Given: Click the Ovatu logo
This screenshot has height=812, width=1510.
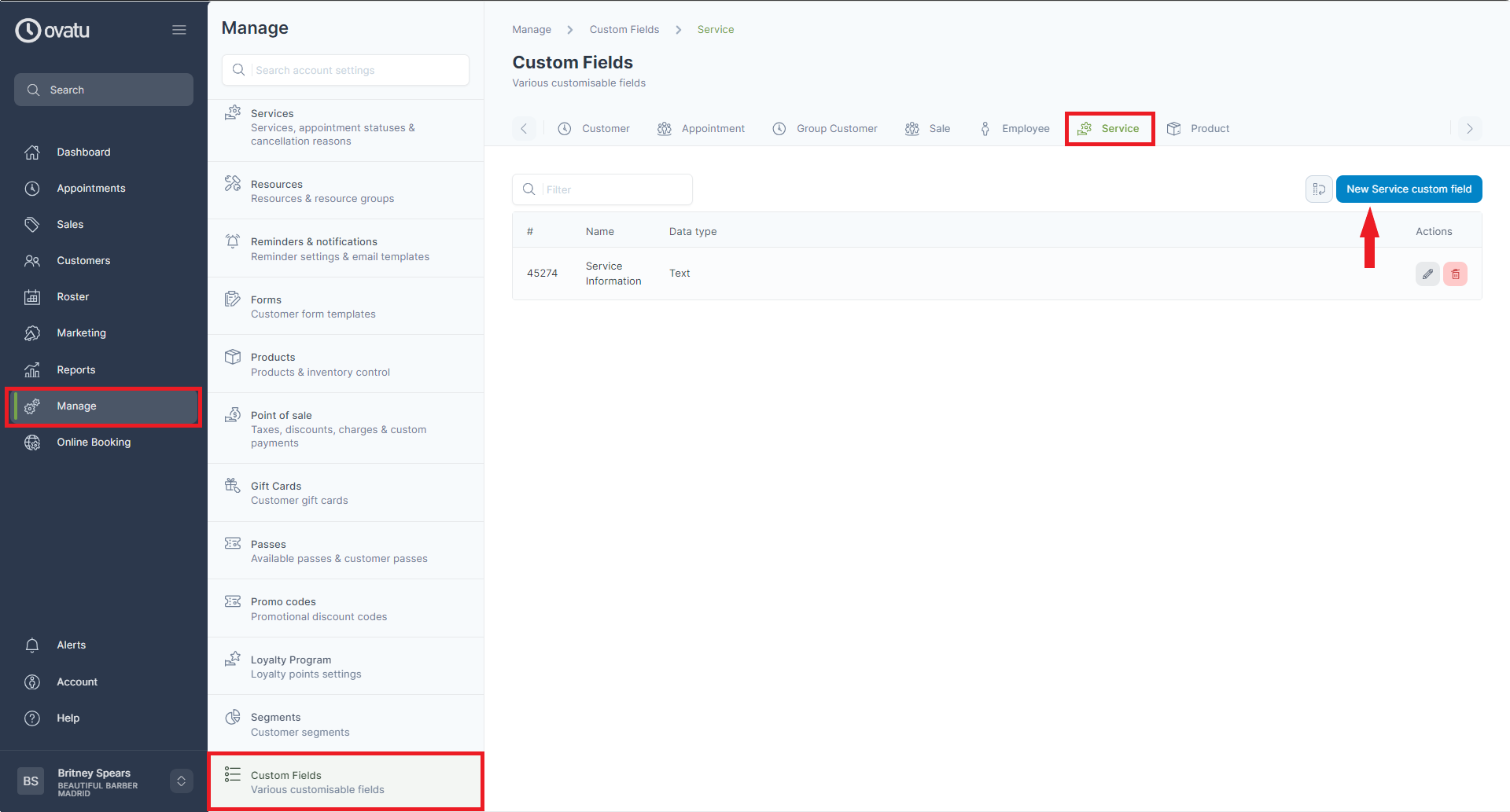Looking at the screenshot, I should click(x=53, y=30).
